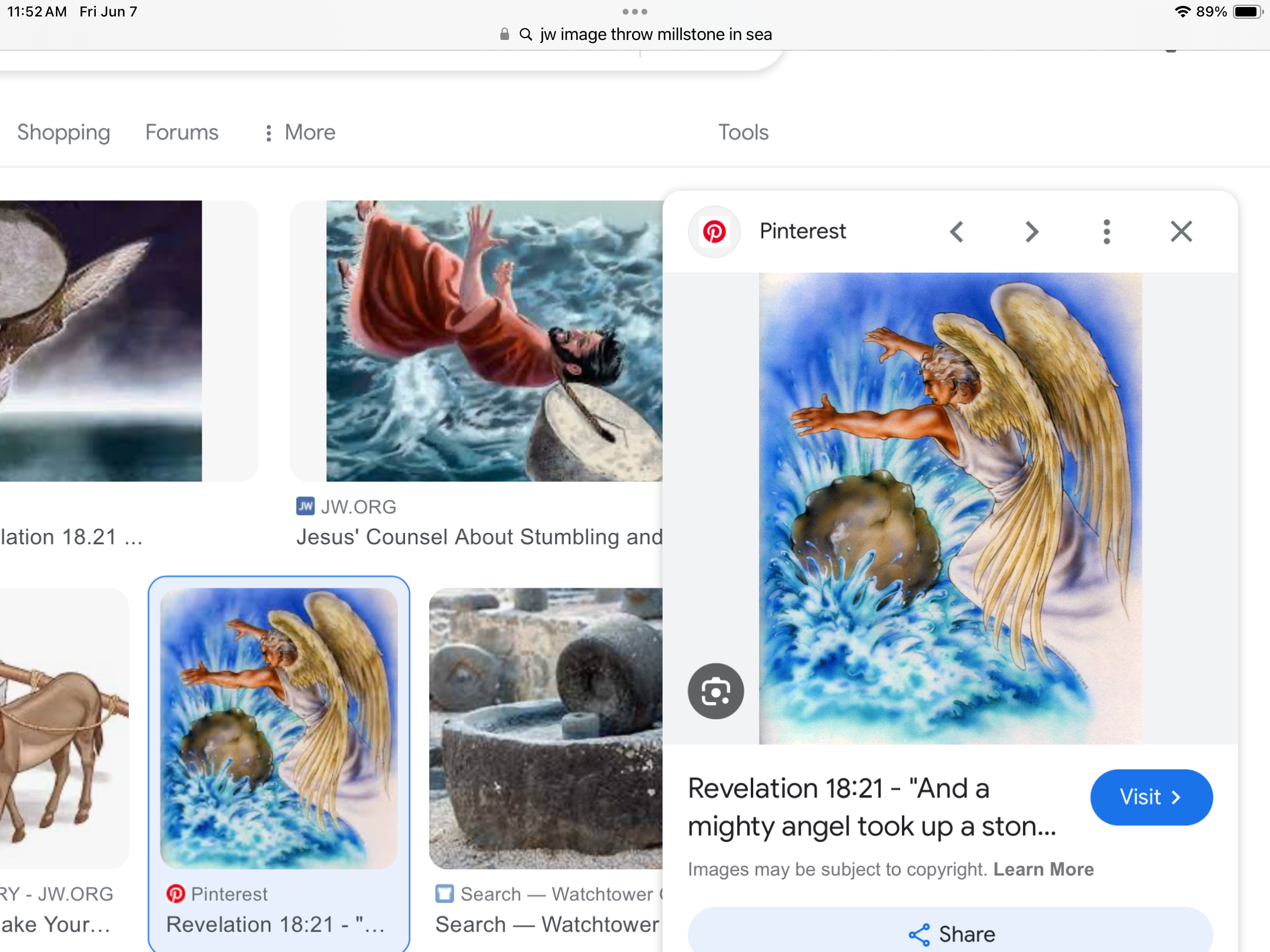Tap the Revelation 18:21 title in the preview panel
1270x952 pixels.
[872, 807]
